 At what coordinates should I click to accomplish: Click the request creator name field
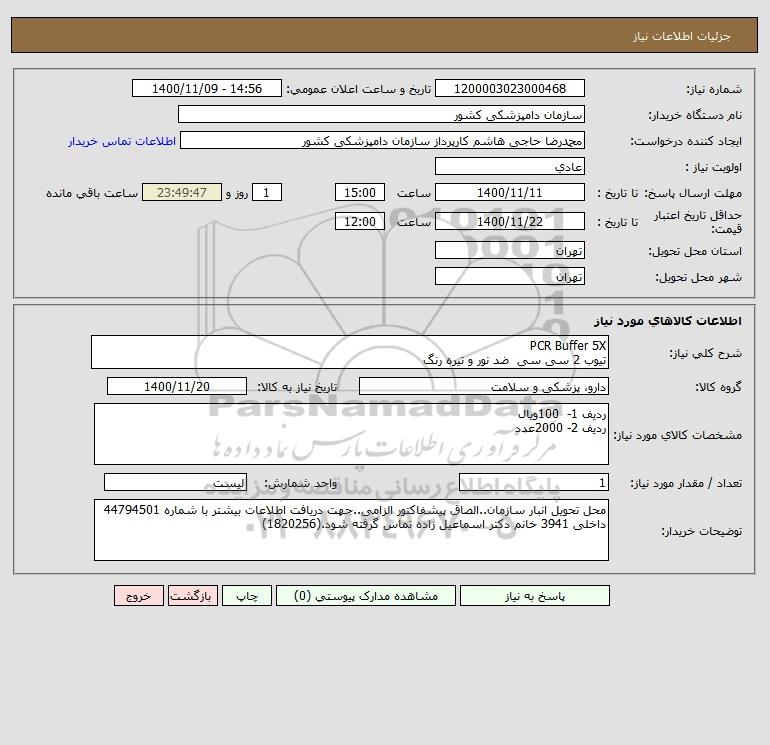pyautogui.click(x=383, y=140)
